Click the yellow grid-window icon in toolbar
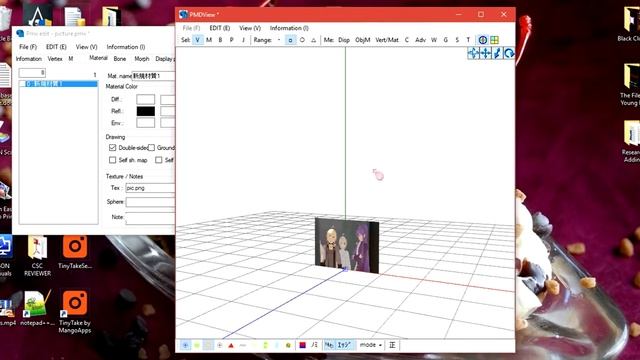Image resolution: width=640 pixels, height=360 pixels. point(494,40)
